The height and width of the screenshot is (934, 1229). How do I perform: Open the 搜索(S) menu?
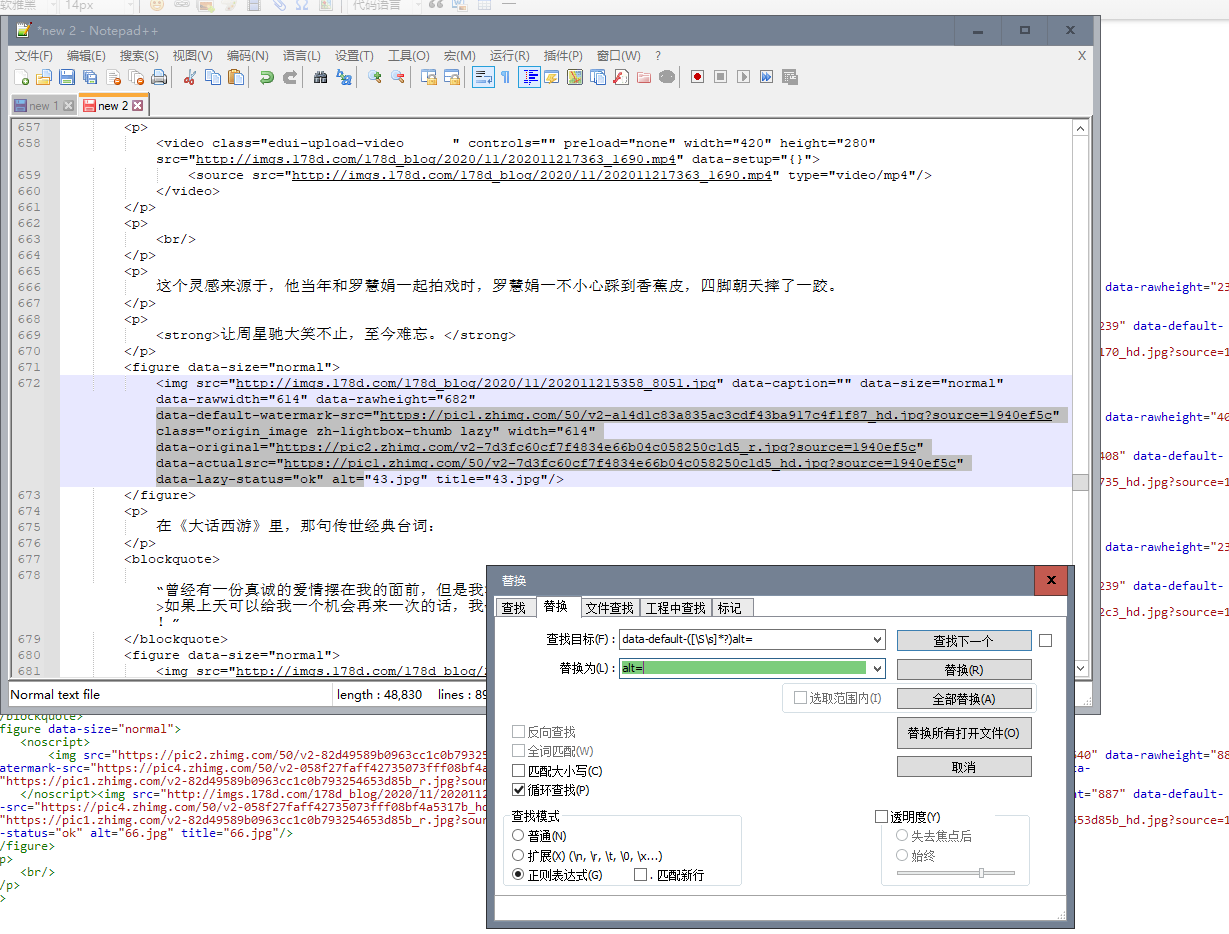coord(139,56)
